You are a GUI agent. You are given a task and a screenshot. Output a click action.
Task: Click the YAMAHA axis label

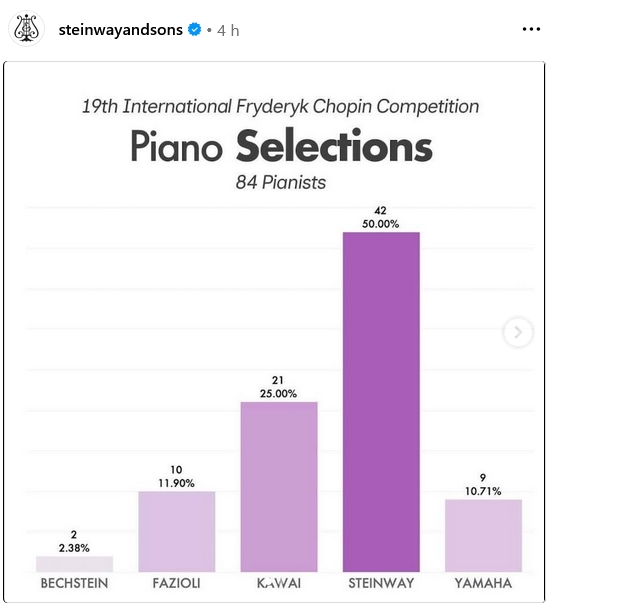[x=483, y=583]
